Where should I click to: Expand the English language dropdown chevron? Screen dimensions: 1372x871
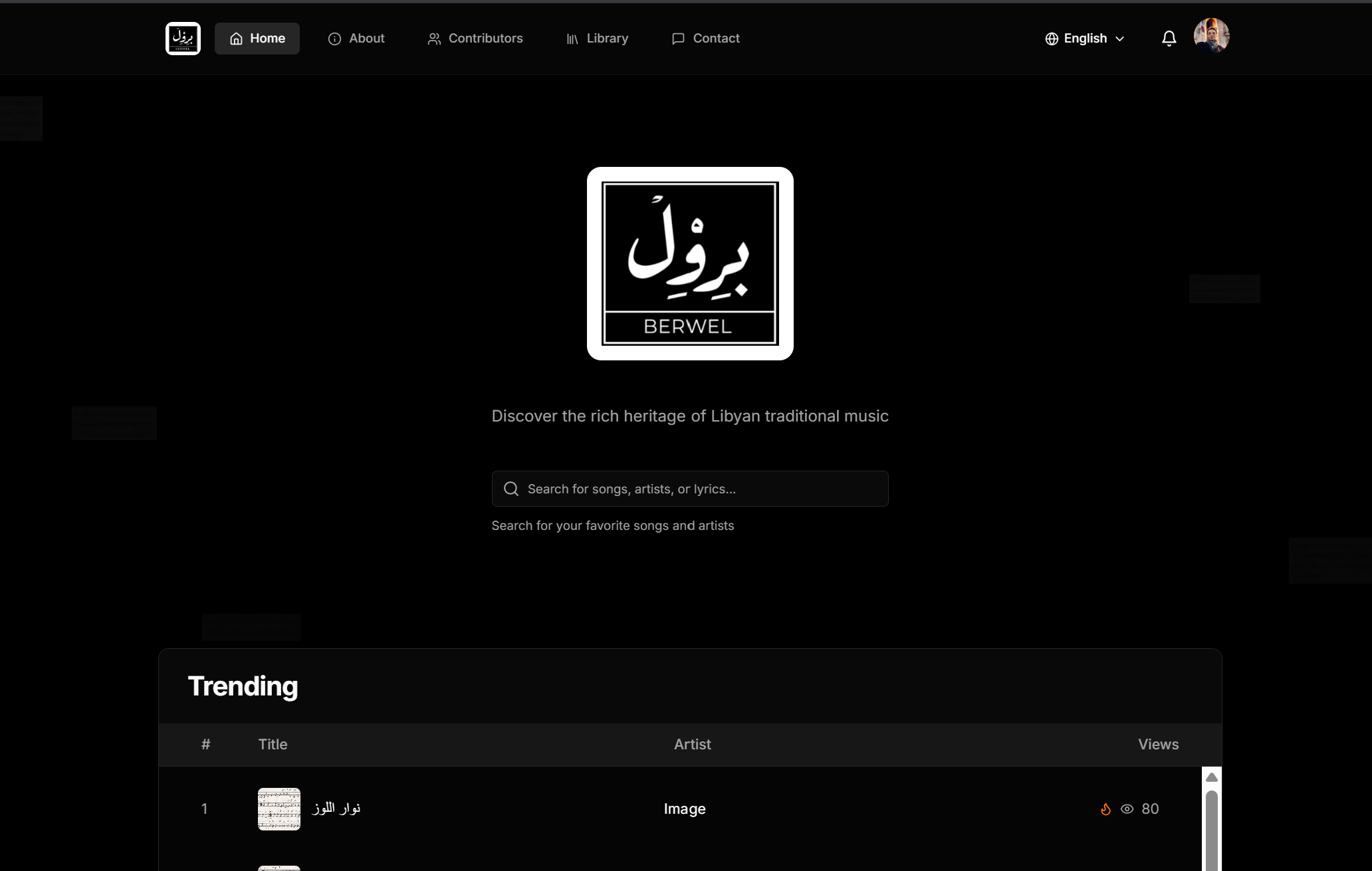point(1119,39)
